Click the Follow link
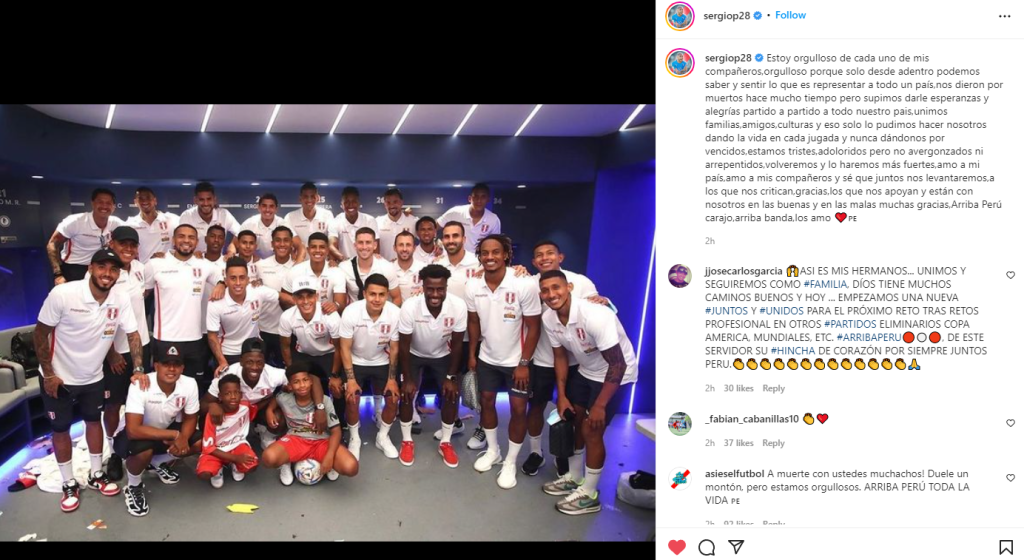 pos(790,15)
